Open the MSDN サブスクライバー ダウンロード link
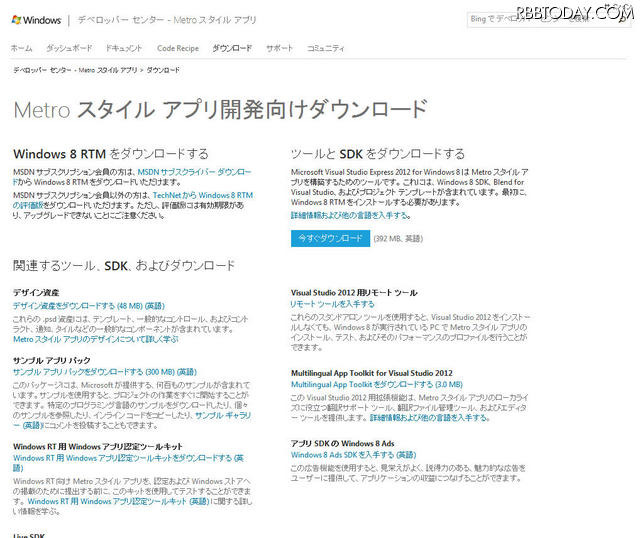 point(194,172)
